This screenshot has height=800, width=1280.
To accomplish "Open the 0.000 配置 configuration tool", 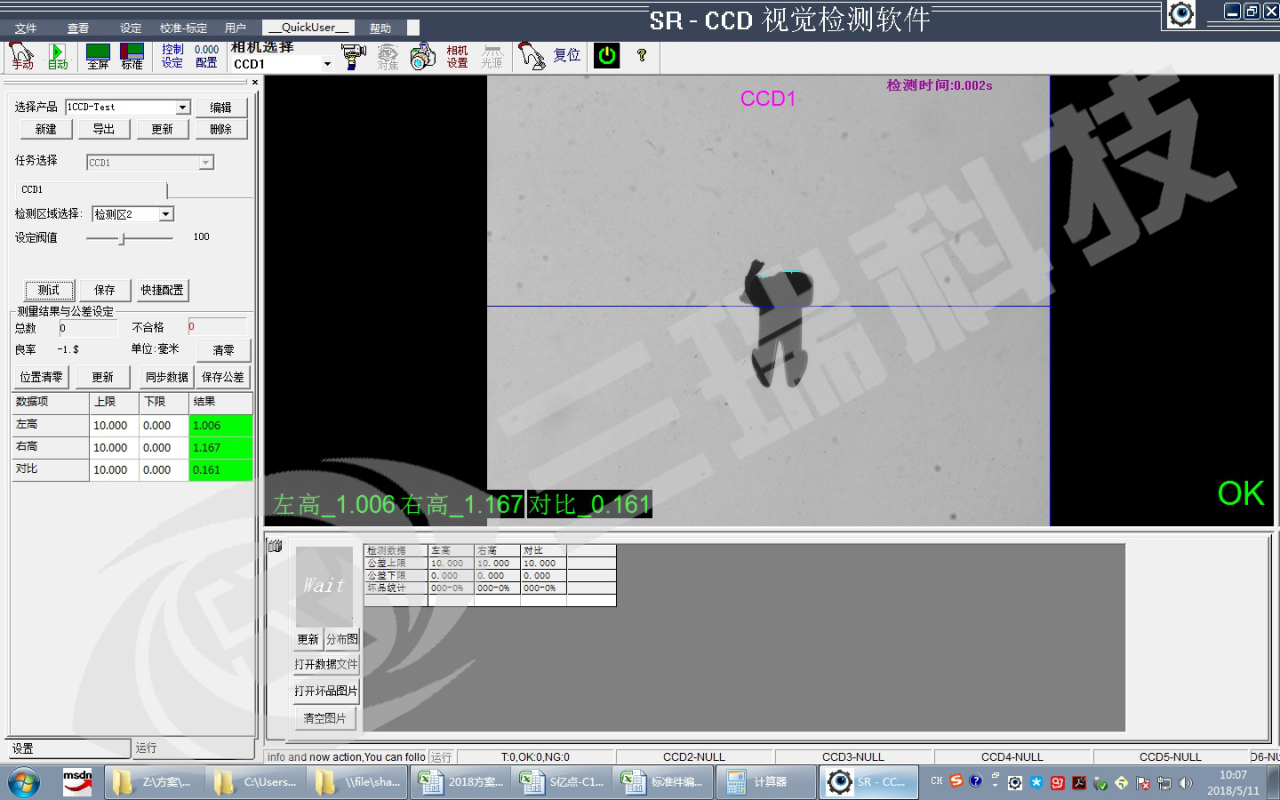I will click(x=207, y=56).
